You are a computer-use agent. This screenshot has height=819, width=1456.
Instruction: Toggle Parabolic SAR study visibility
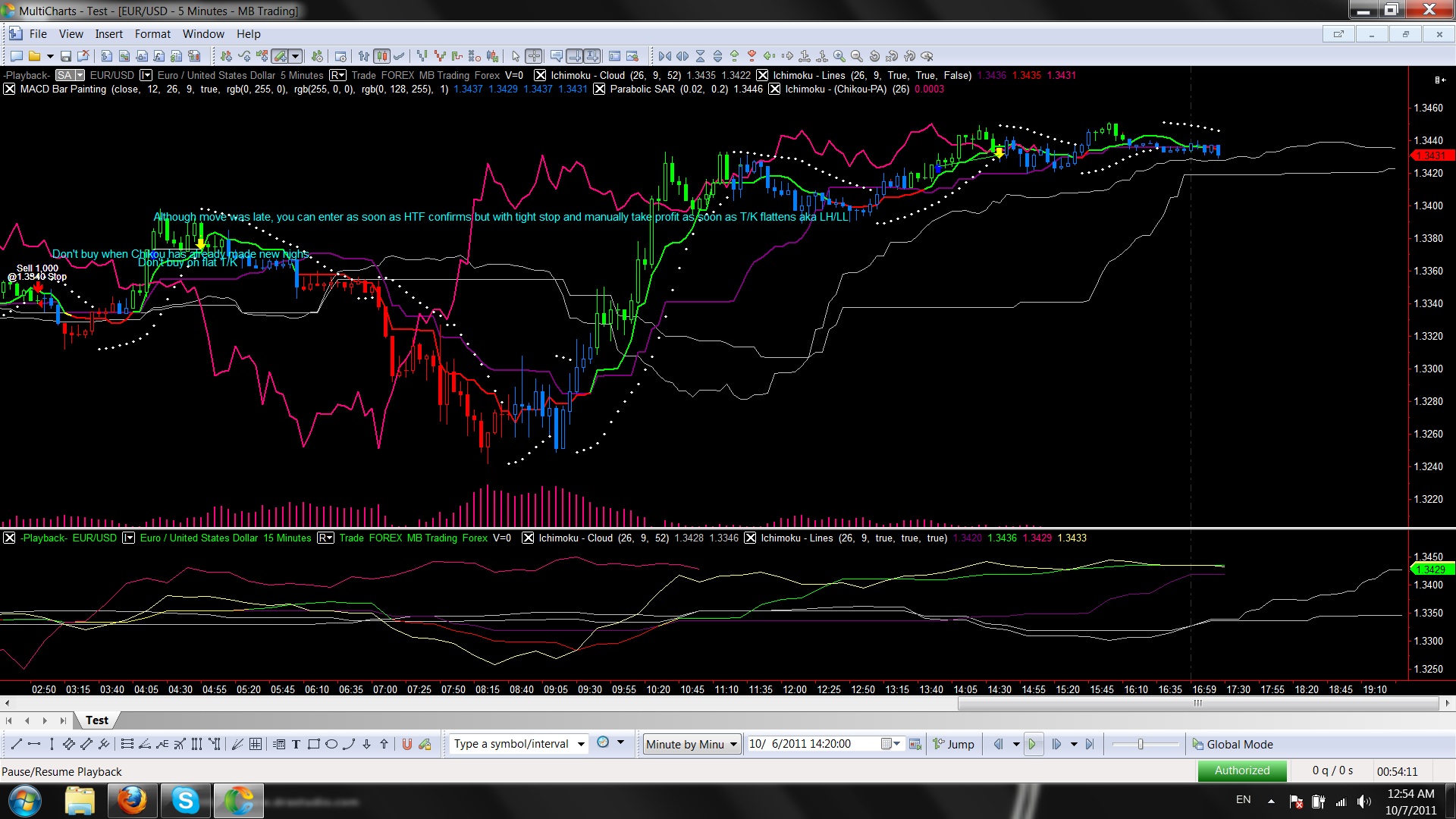(x=599, y=89)
